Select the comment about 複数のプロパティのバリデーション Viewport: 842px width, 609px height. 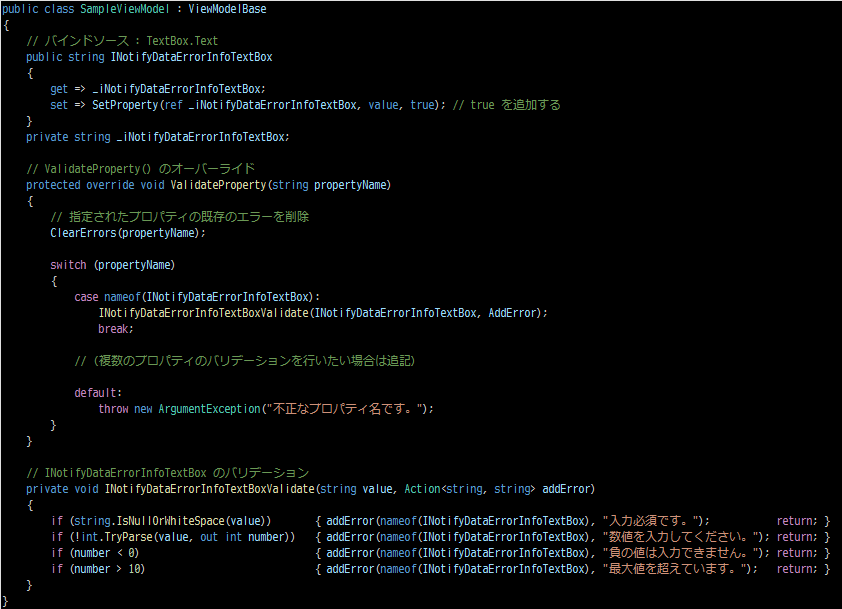click(x=245, y=361)
